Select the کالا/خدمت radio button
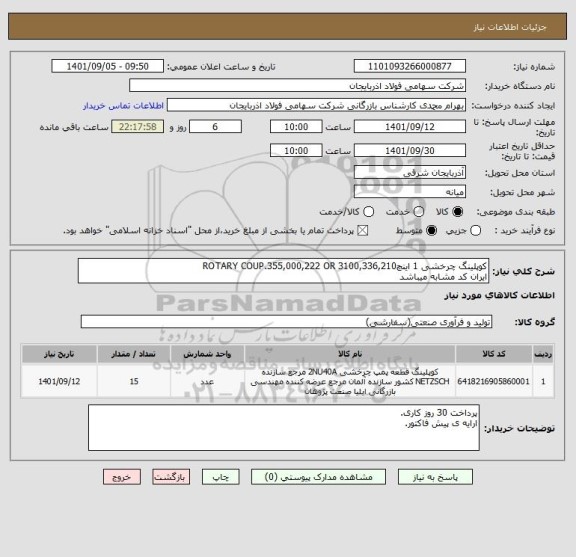This screenshot has height=557, width=576. (368, 212)
